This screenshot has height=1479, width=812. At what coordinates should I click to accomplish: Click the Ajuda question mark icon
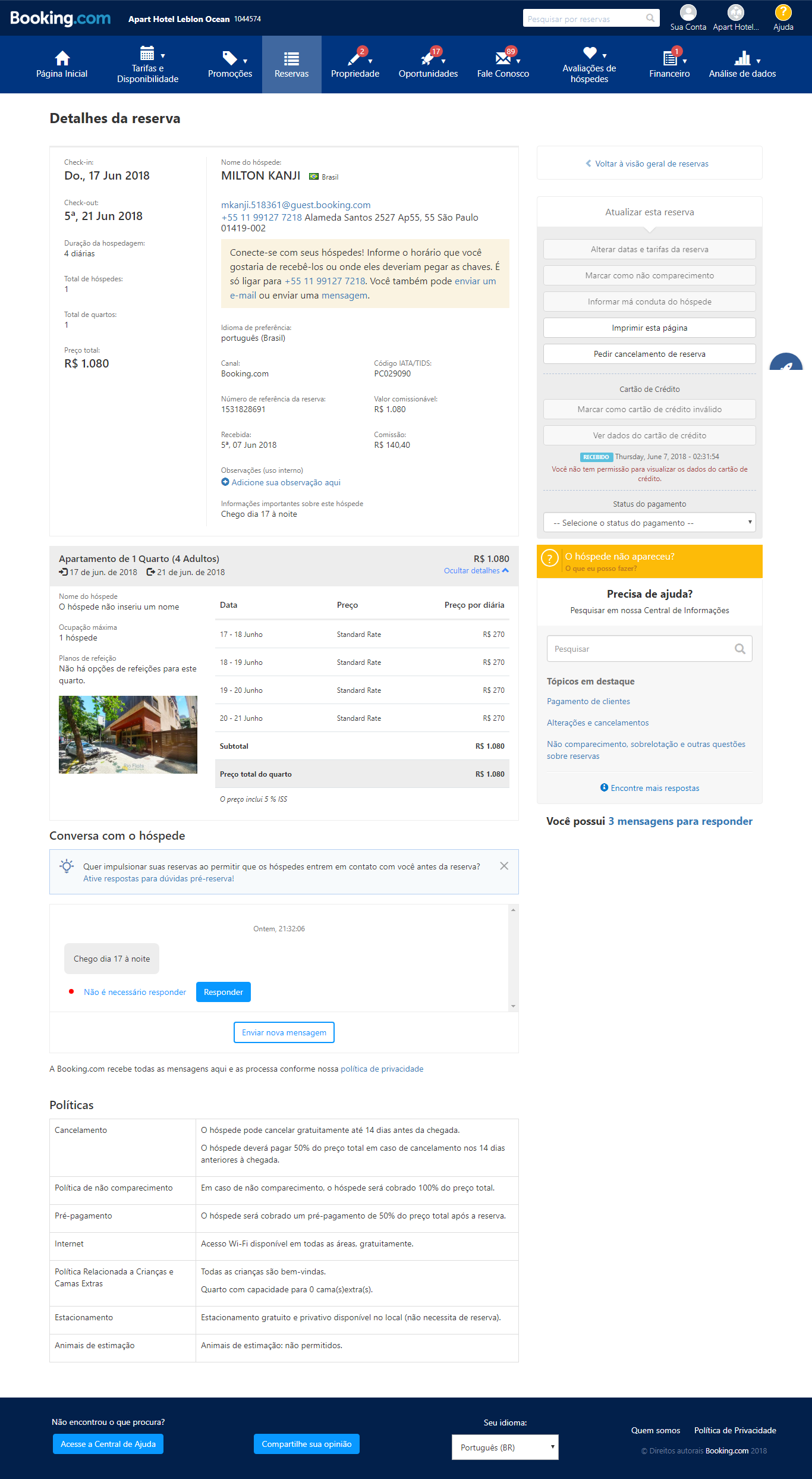pyautogui.click(x=783, y=12)
